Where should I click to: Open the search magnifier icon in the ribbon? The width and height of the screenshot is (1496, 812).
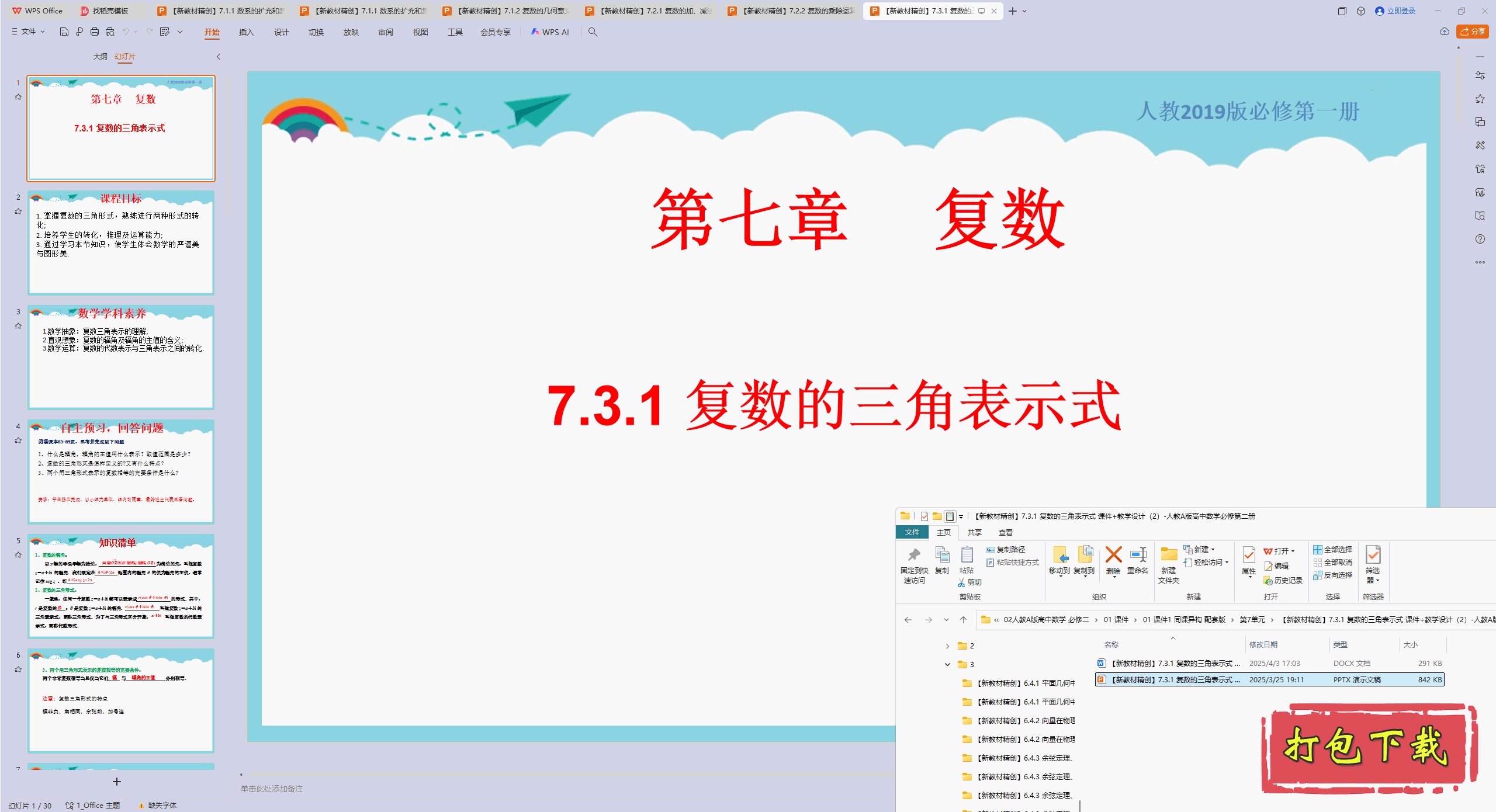pyautogui.click(x=593, y=32)
